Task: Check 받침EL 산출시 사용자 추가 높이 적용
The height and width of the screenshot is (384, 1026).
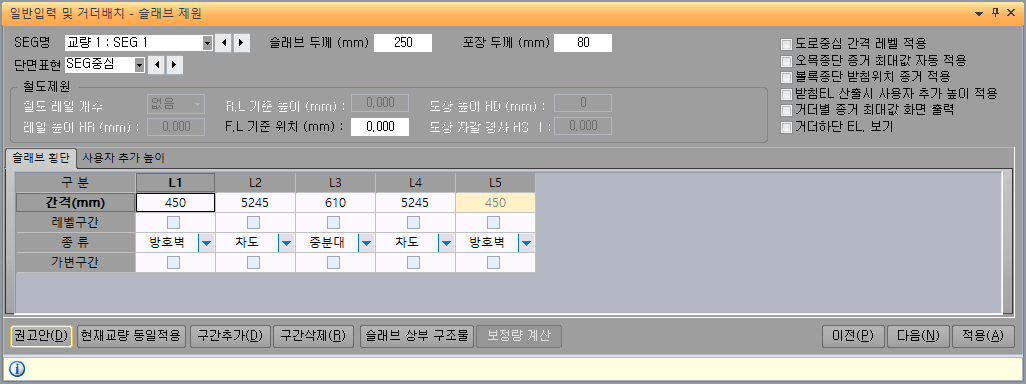Action: (787, 94)
